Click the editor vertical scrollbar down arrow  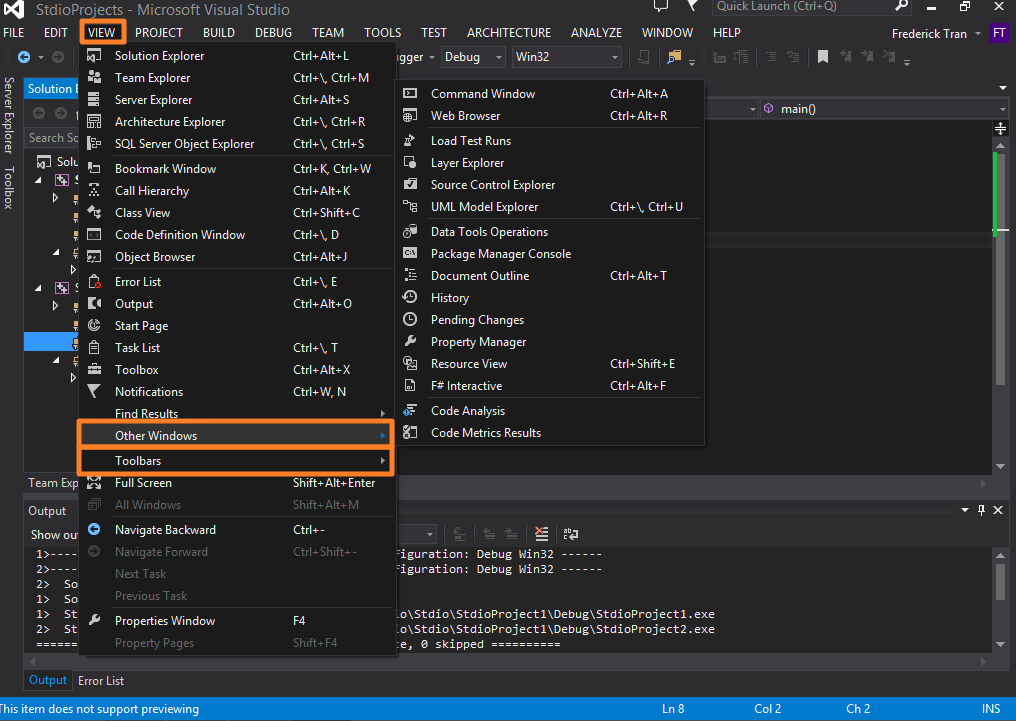(x=1000, y=466)
